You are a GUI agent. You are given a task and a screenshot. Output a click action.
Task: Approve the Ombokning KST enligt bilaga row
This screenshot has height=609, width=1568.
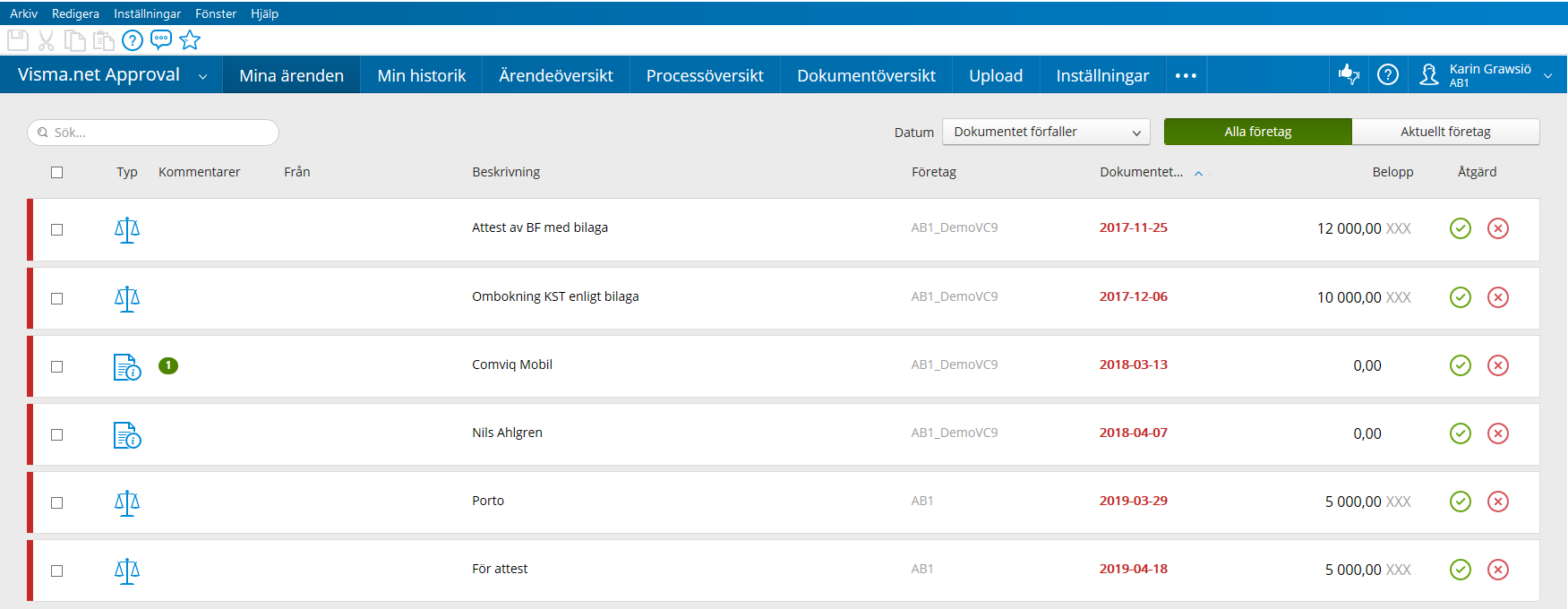1461,297
